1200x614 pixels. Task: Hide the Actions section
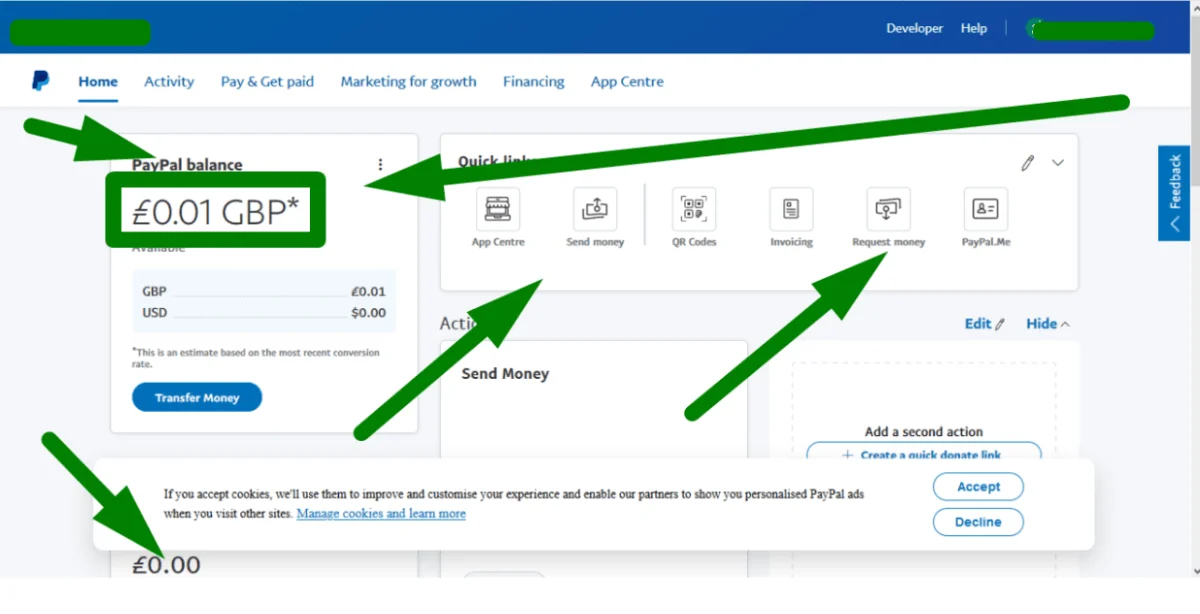tap(1047, 323)
